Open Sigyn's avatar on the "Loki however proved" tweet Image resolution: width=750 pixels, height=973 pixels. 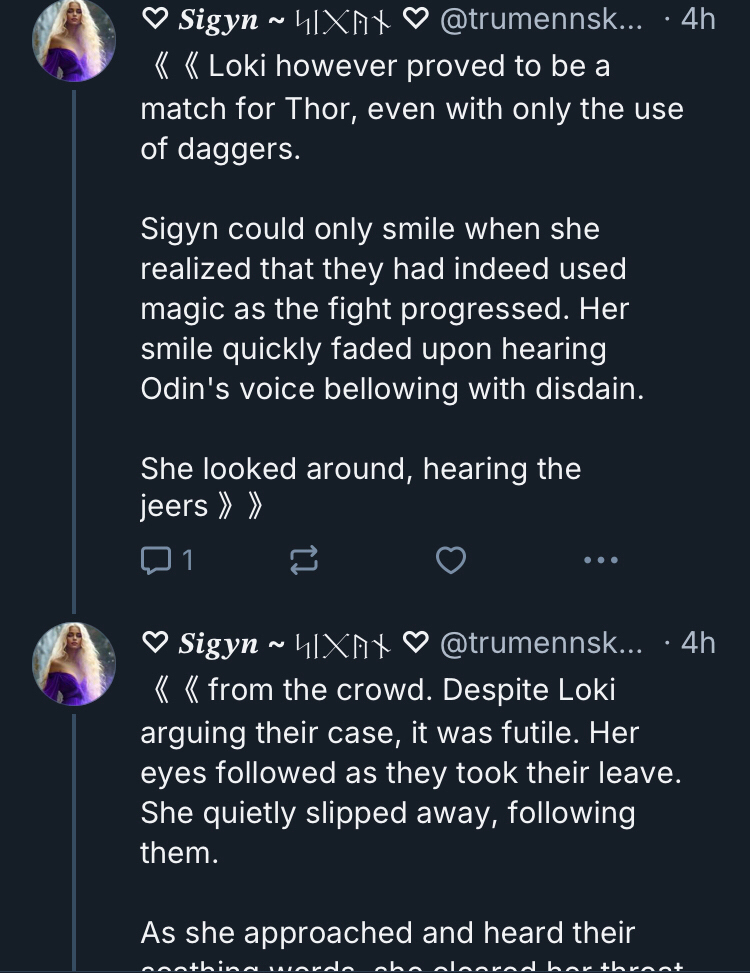(74, 41)
